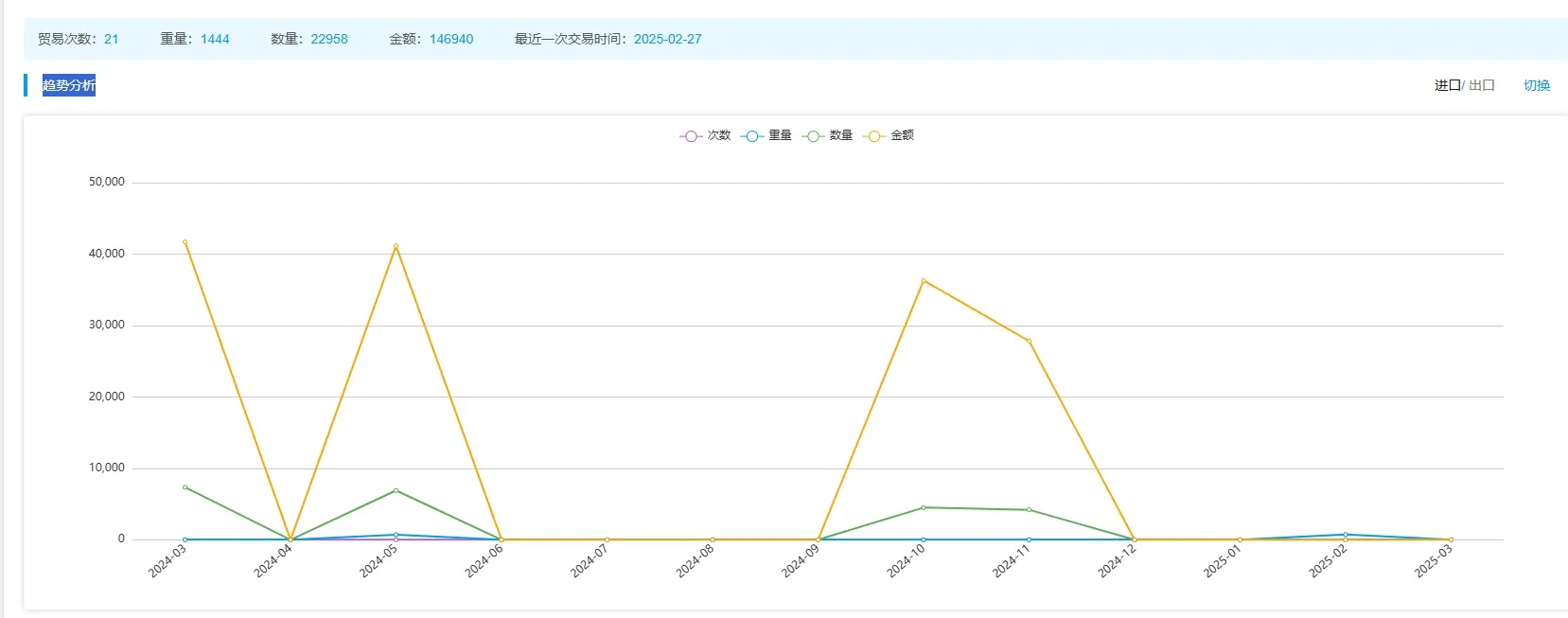Select the 进口 option label
Screen dimensions: 1568x618
point(1447,85)
